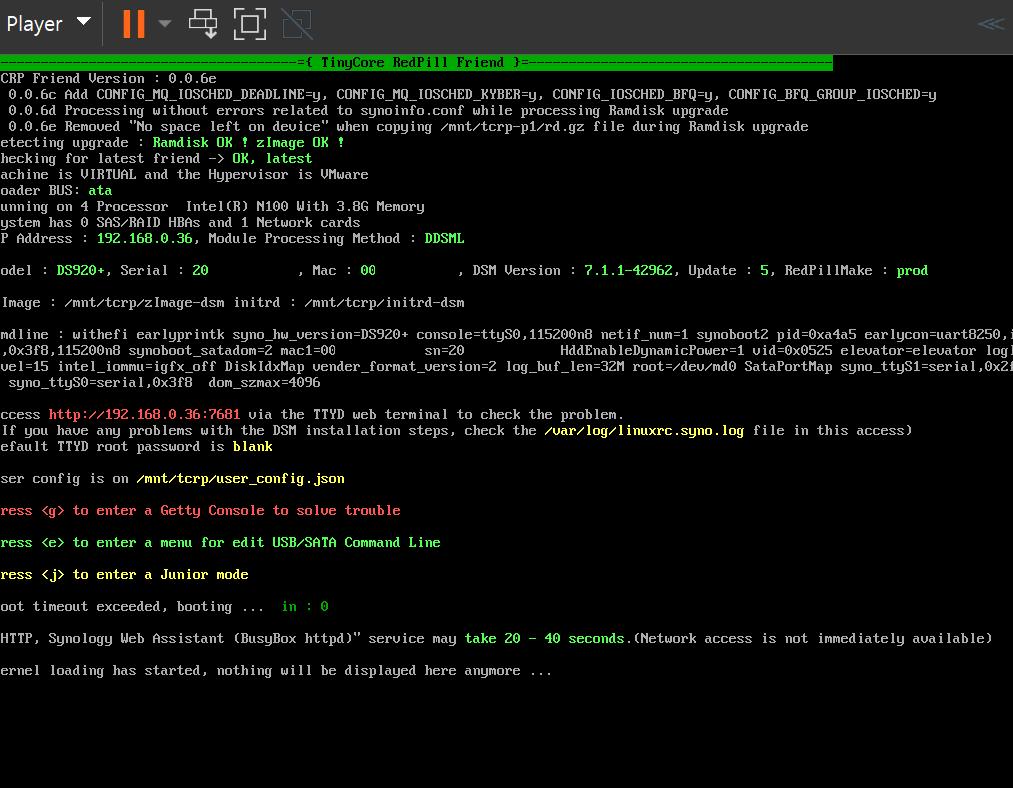The image size is (1013, 788).
Task: Click the edit USB/SATA Command Line prompt
Action: point(220,542)
